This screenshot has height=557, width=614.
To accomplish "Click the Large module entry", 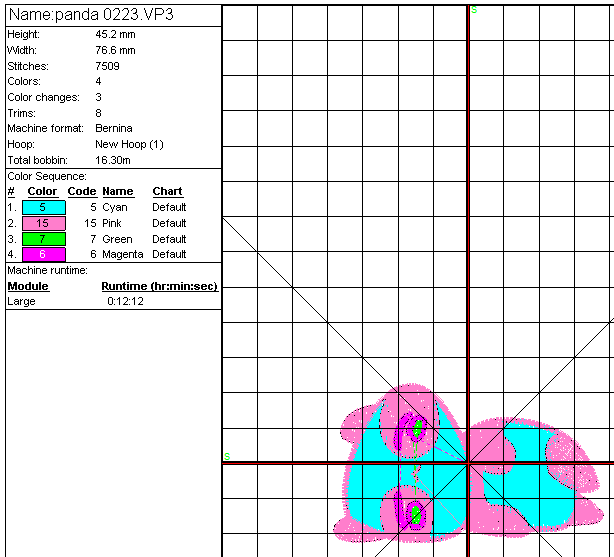I will coord(21,302).
